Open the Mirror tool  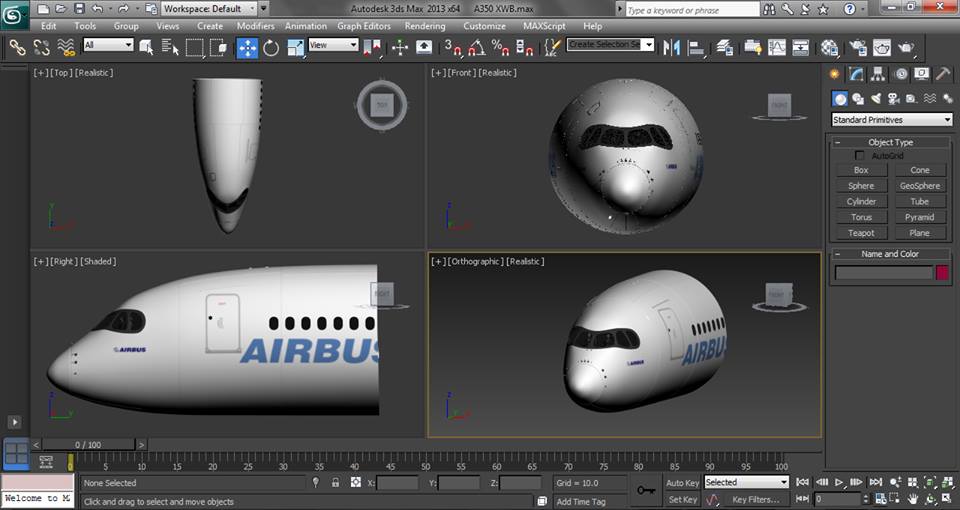(672, 47)
